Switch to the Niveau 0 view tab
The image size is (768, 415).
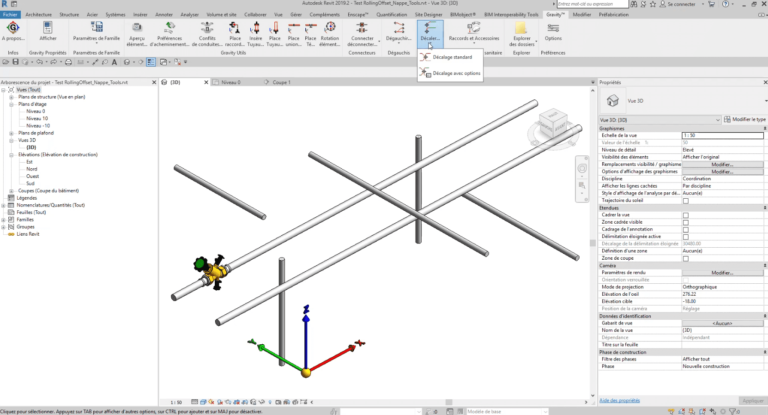[230, 82]
